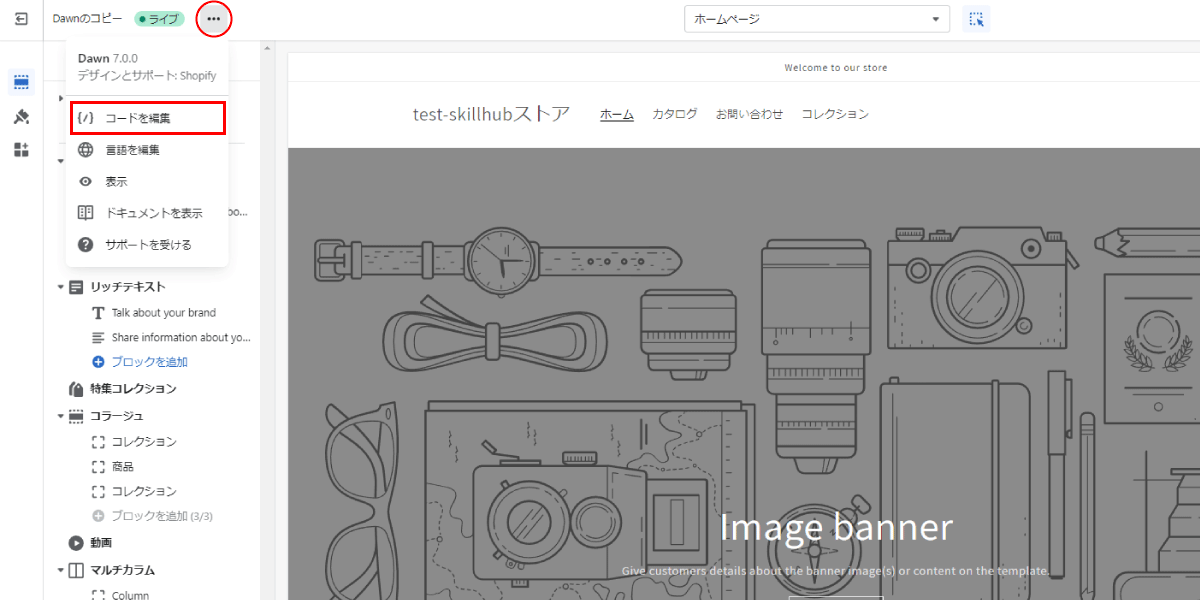Select 言語を編集 from the menu
This screenshot has width=1200, height=600.
pos(147,150)
